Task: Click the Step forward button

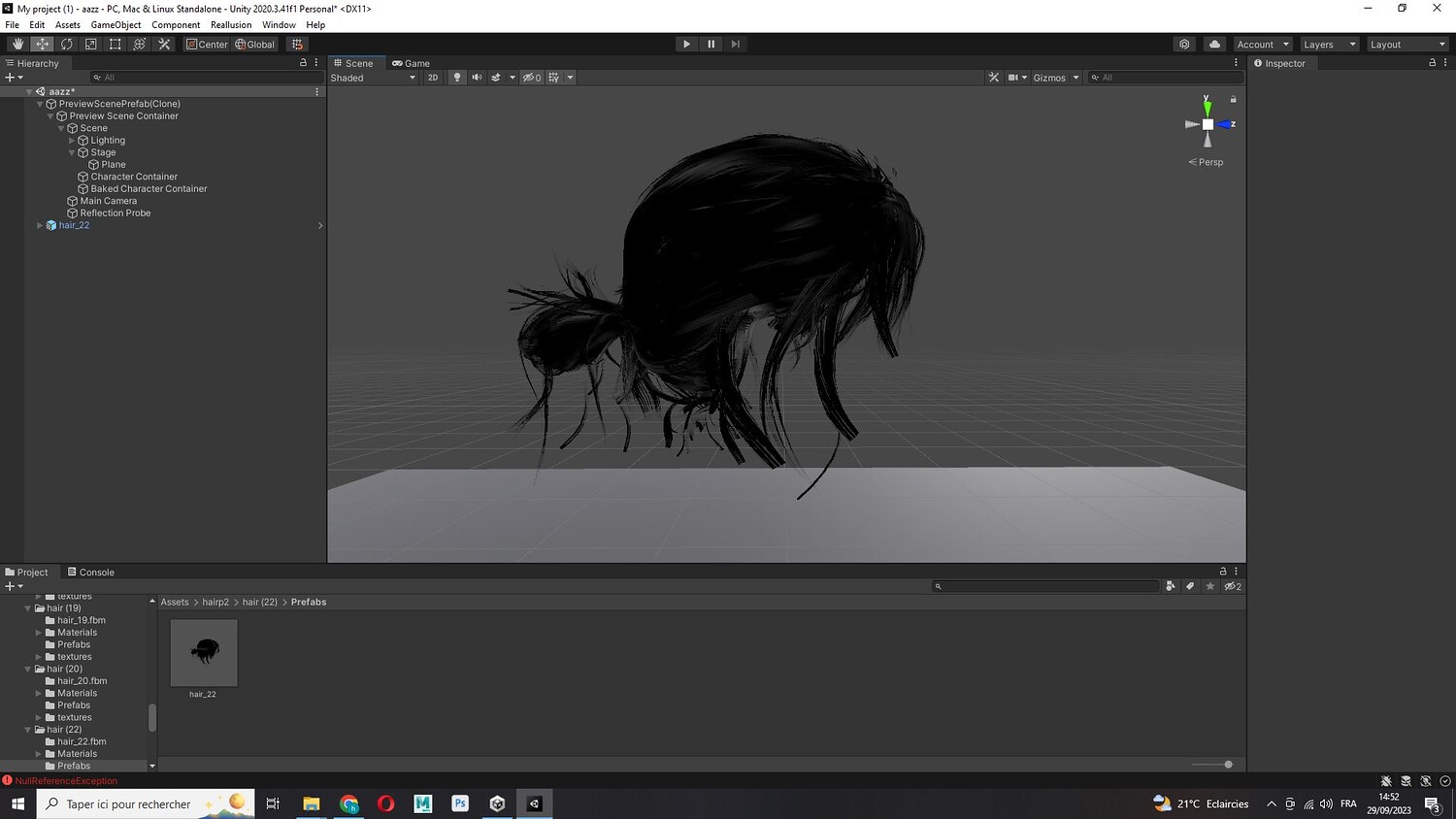Action: 736,44
